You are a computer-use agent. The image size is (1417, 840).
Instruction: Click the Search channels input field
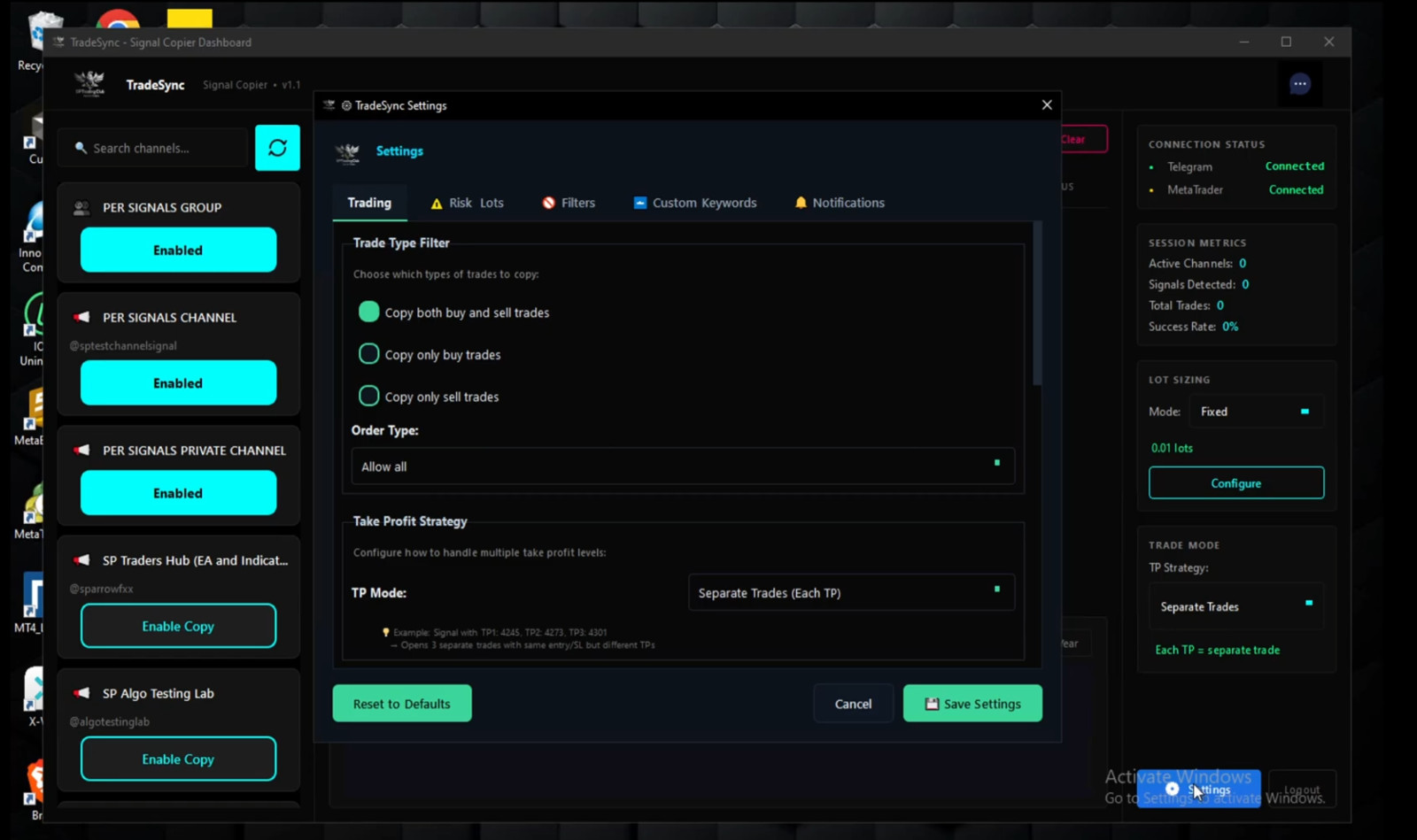coord(153,148)
